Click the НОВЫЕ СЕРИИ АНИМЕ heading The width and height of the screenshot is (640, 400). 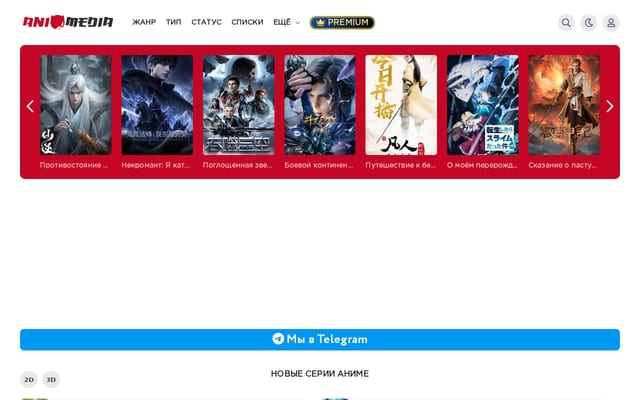[320, 373]
